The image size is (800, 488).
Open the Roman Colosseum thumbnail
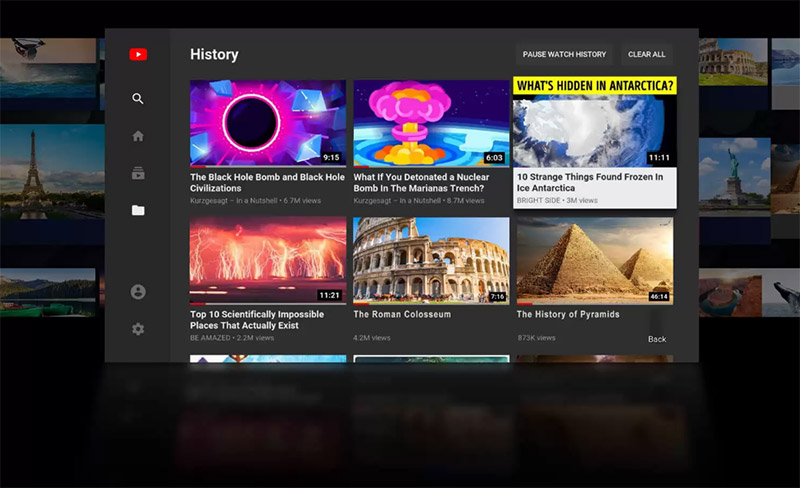(431, 260)
